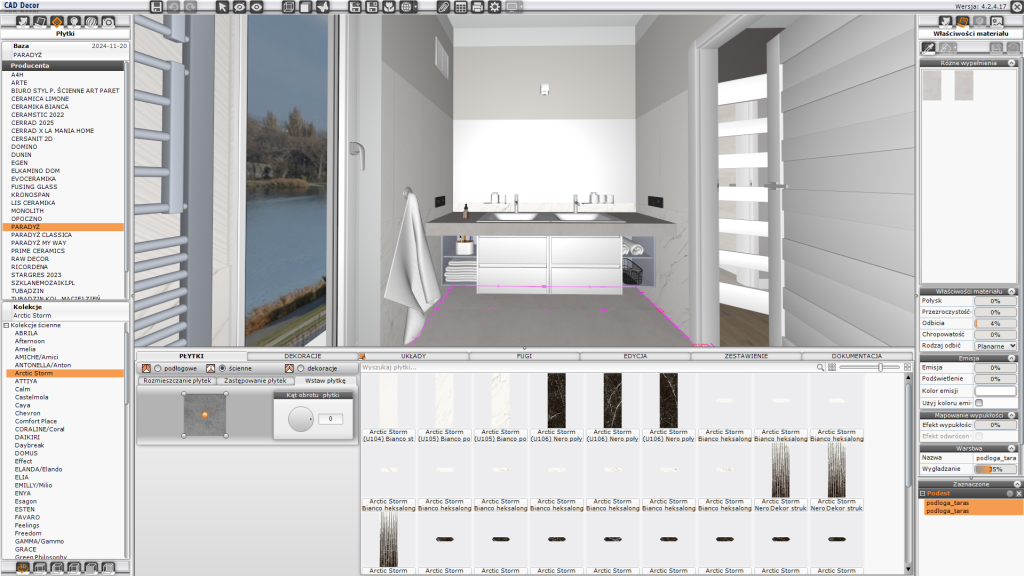Screen dimensions: 1024x576
Task: Collapse the Kolekcje ścienne tree node
Action: 6,325
